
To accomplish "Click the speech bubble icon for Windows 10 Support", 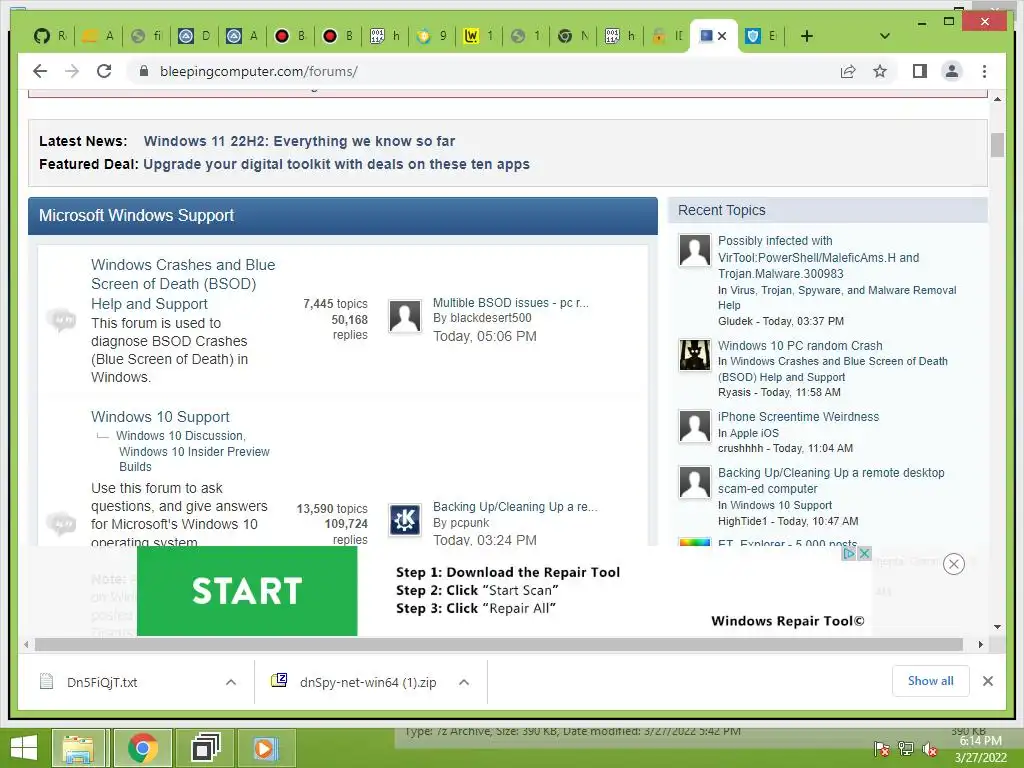I will [61, 524].
